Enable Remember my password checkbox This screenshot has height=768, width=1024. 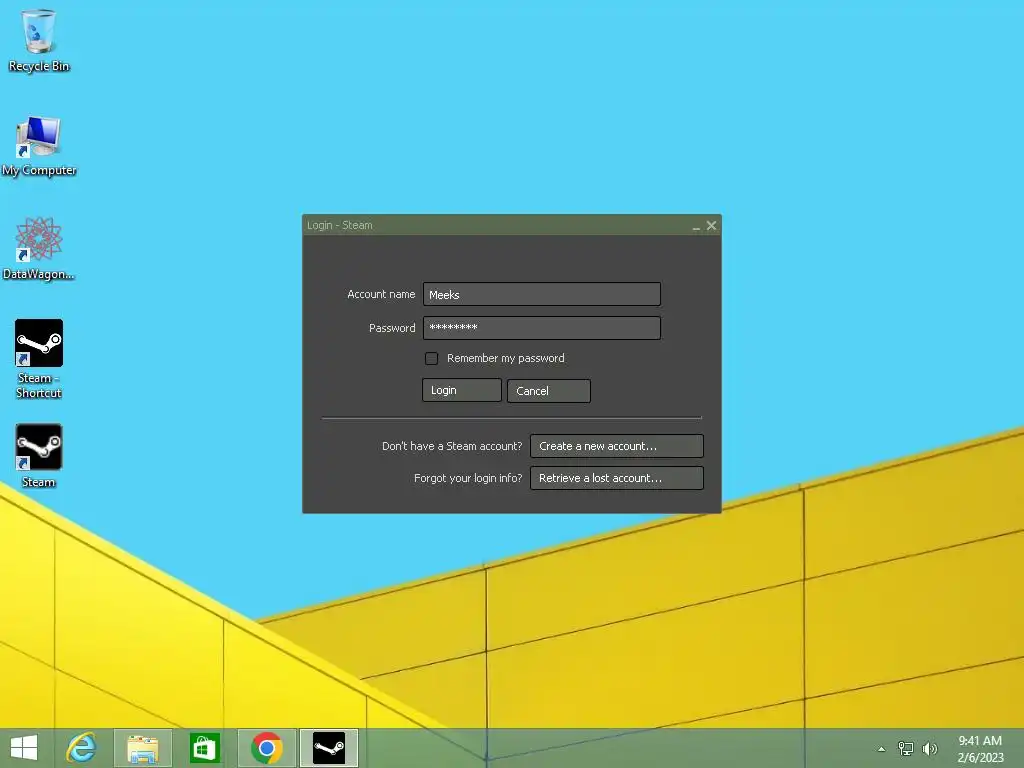pos(432,358)
